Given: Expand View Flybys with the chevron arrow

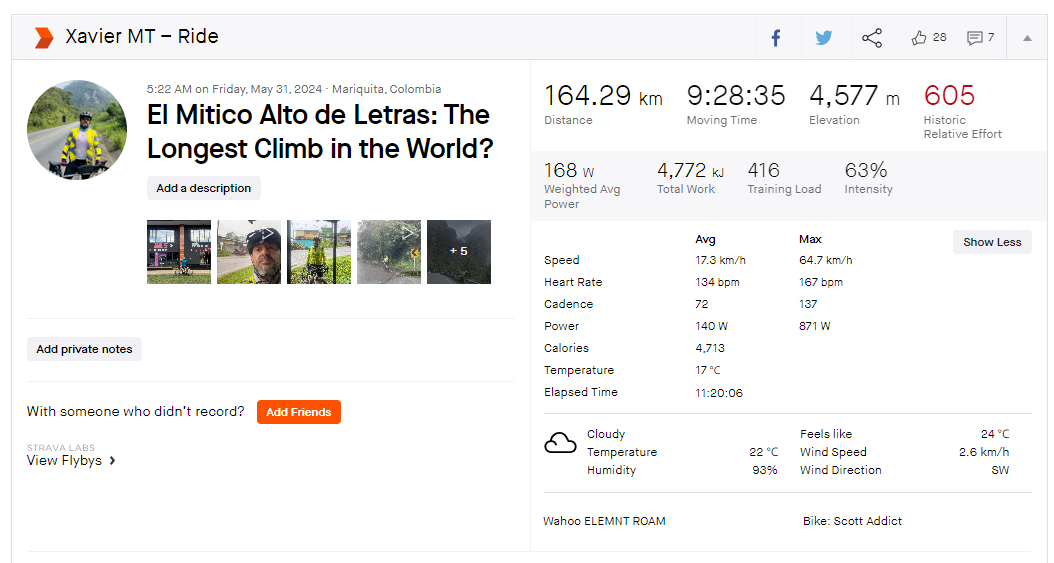Looking at the screenshot, I should [x=112, y=460].
